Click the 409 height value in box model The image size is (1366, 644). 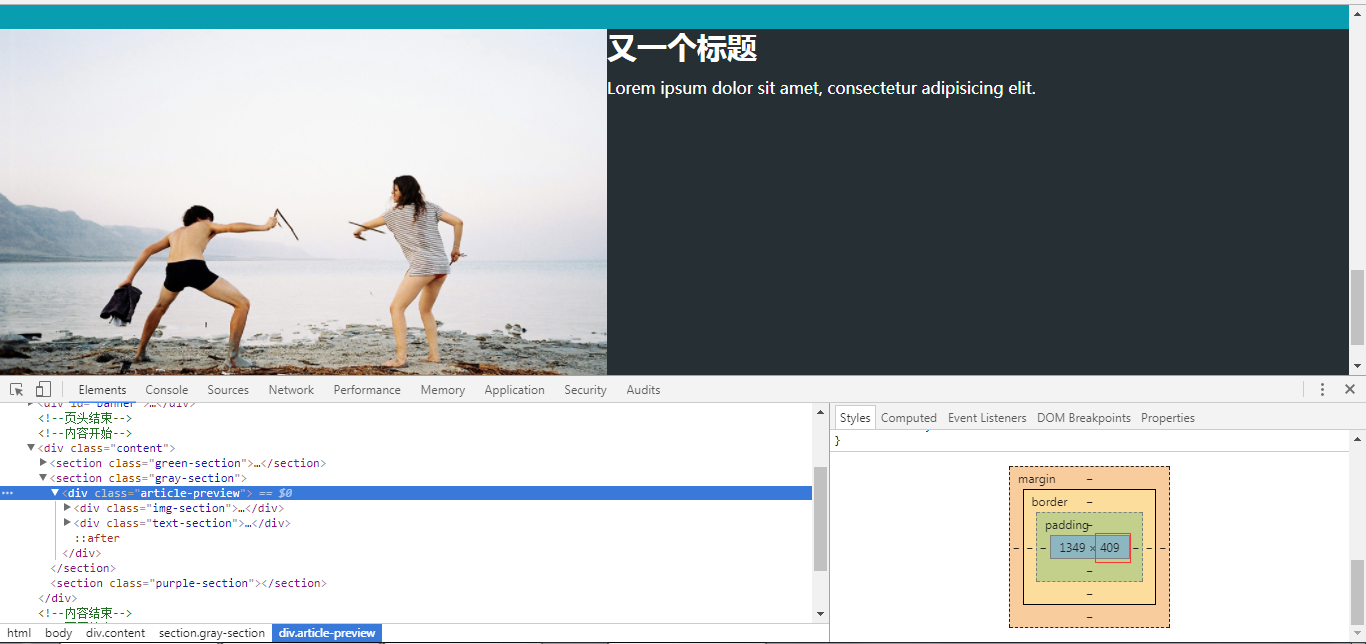(x=1110, y=548)
